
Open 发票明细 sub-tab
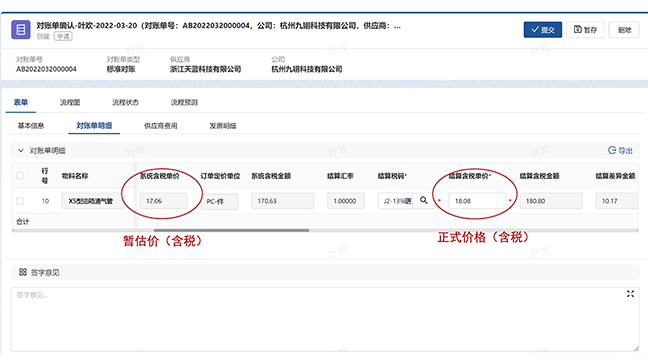point(223,126)
